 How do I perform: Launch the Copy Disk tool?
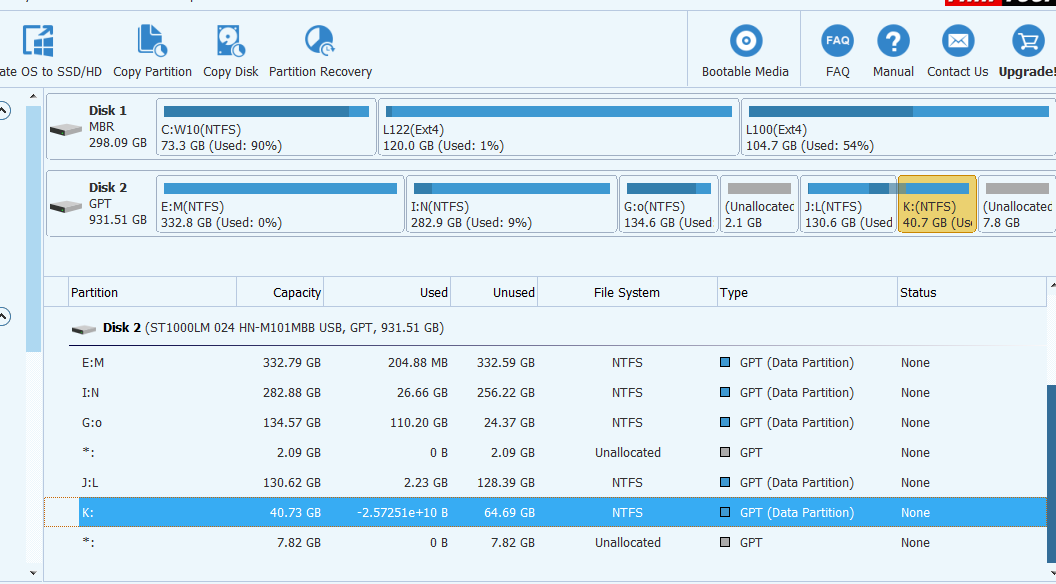coord(231,42)
